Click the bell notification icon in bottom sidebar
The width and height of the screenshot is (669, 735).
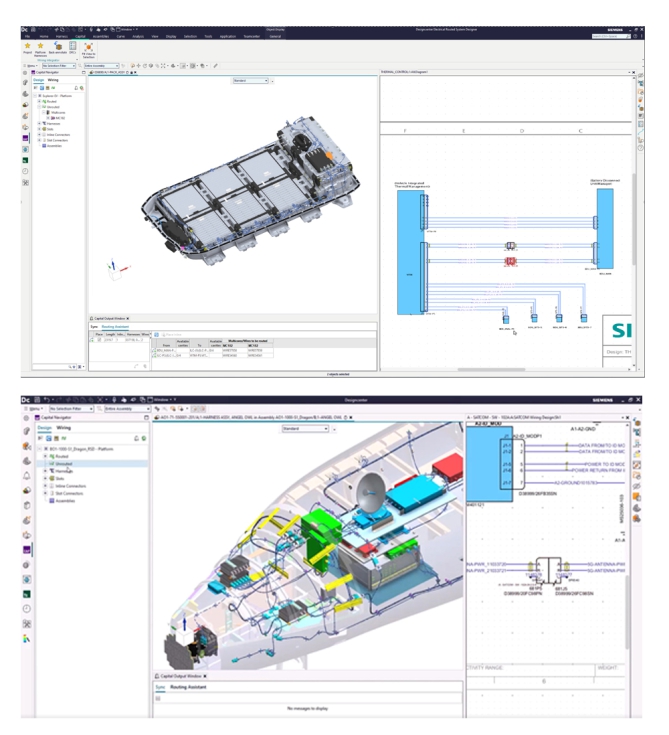[27, 476]
